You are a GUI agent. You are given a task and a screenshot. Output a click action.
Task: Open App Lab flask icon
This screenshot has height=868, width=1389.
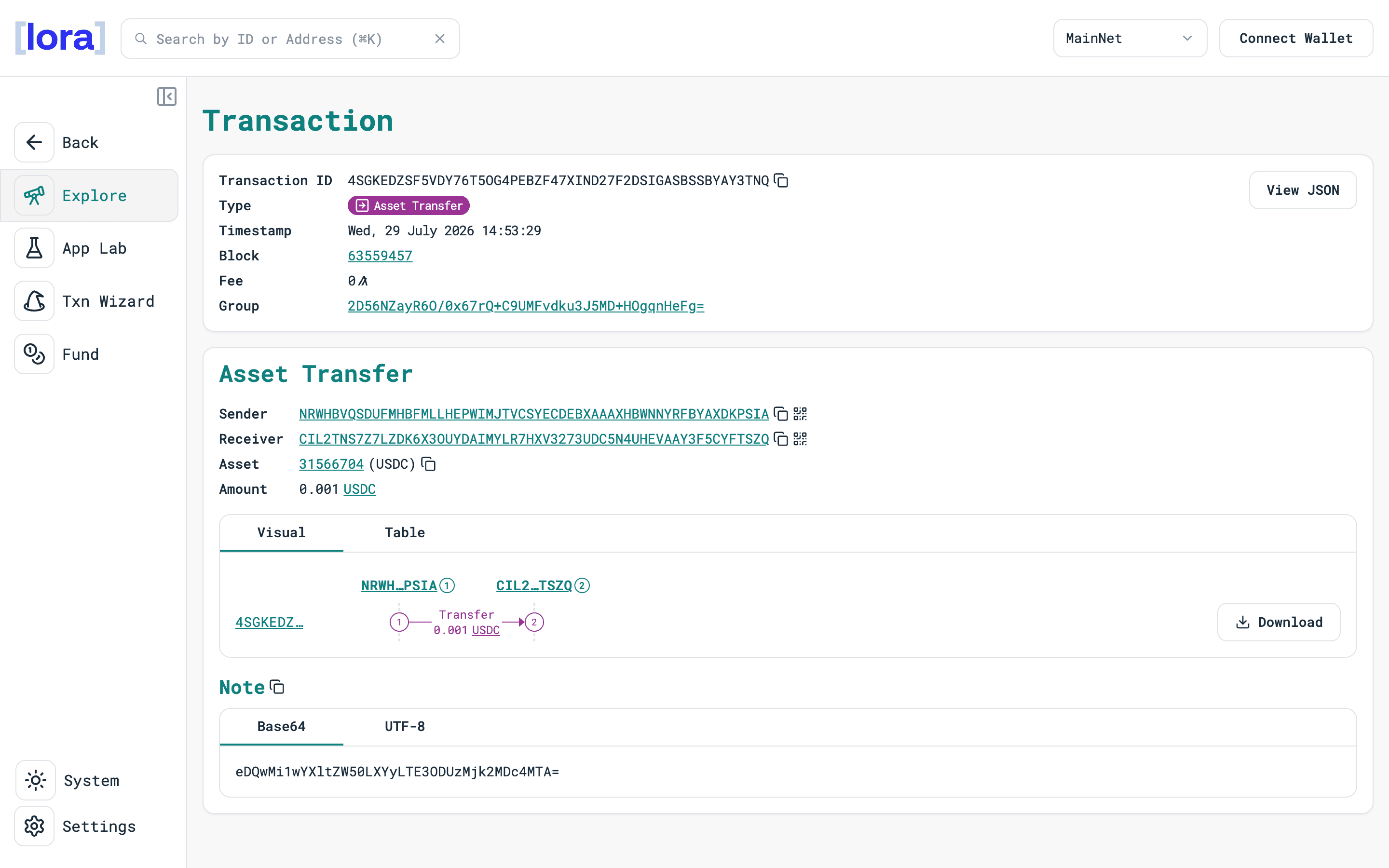click(x=34, y=248)
